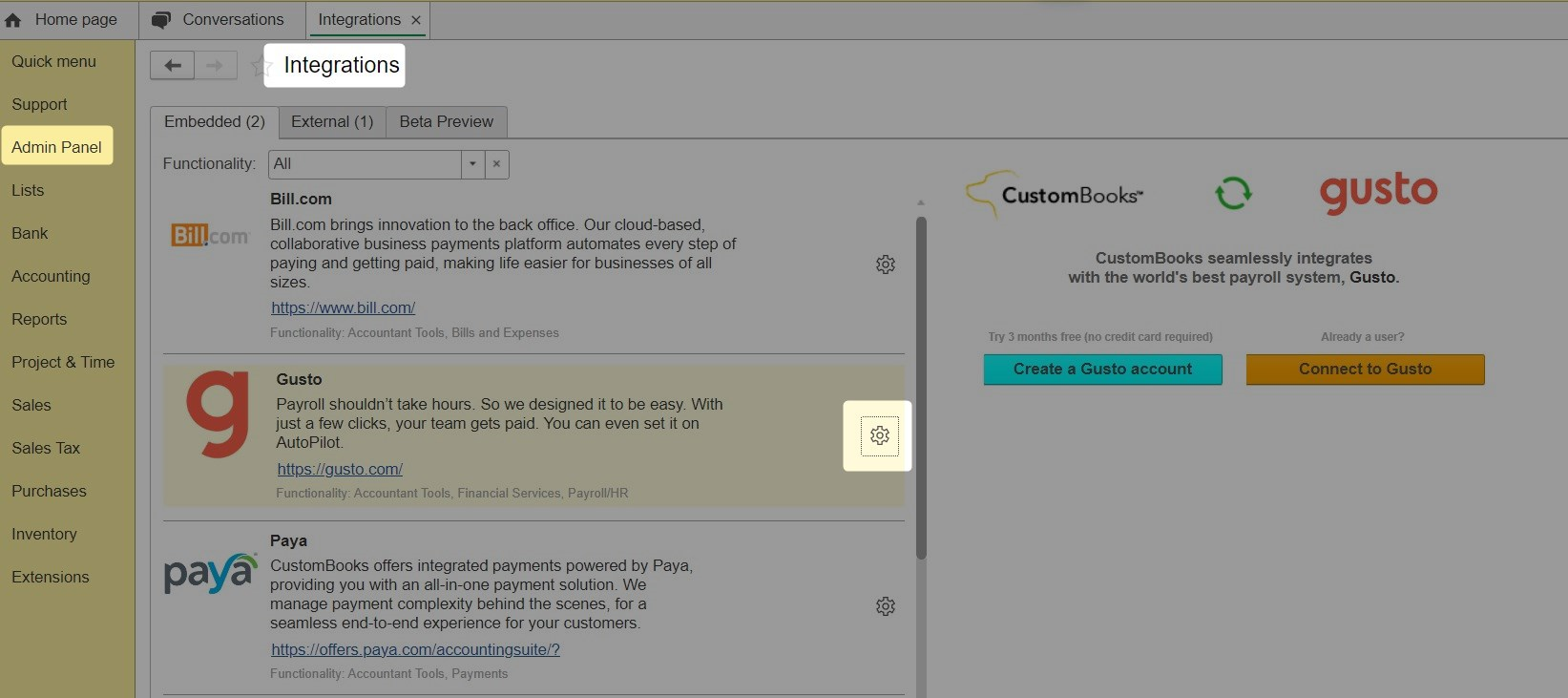Open settings gear for Bill.com integration
Image resolution: width=1568 pixels, height=698 pixels.
885,264
